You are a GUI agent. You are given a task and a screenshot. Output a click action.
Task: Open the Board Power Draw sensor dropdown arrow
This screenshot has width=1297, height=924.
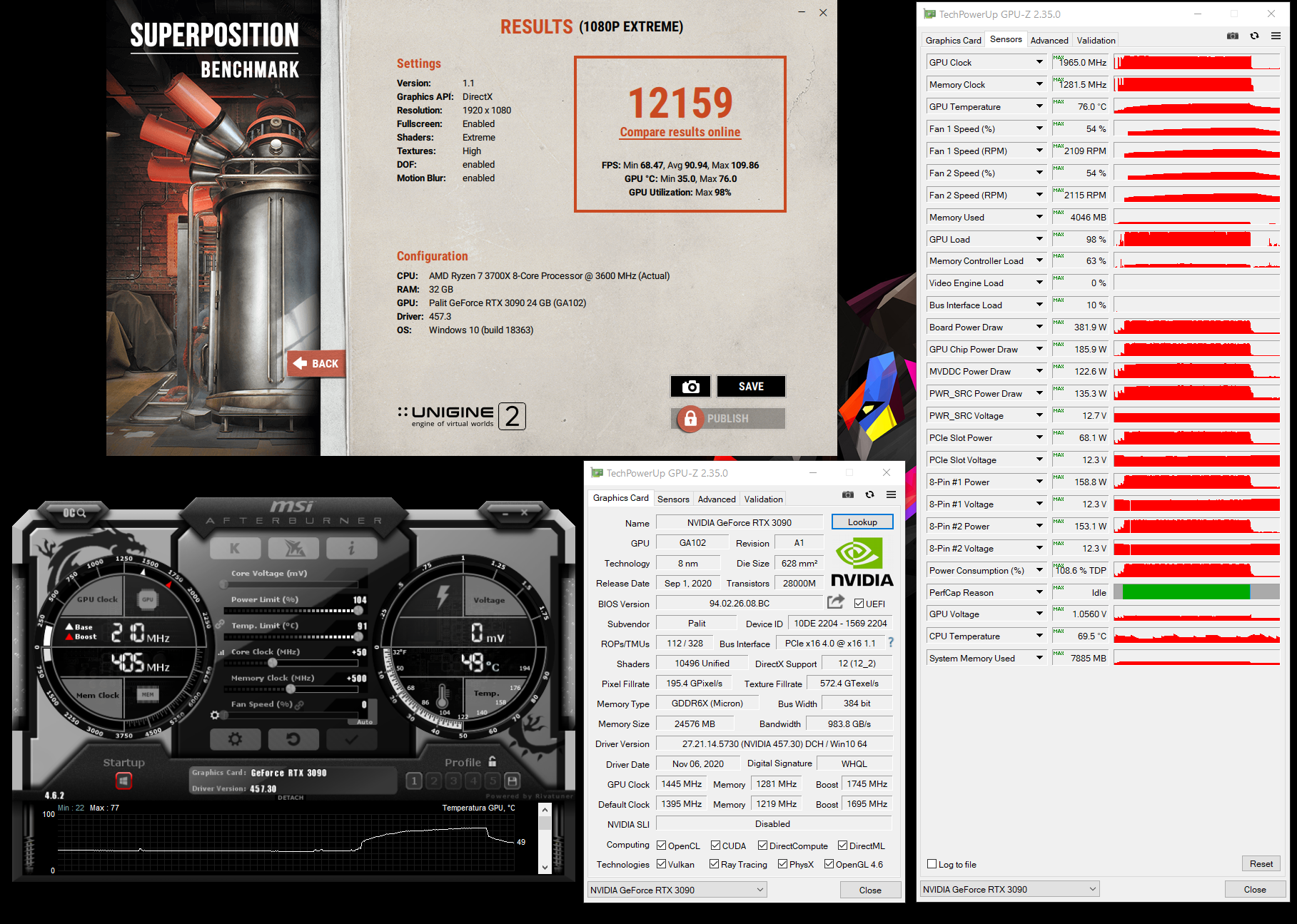[1039, 327]
